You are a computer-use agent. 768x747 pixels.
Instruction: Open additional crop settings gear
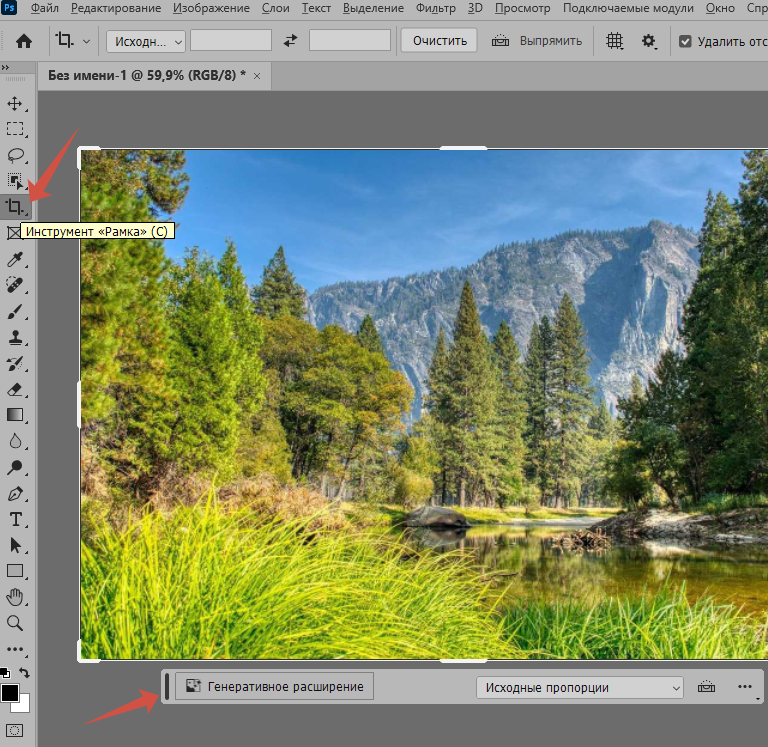(648, 41)
